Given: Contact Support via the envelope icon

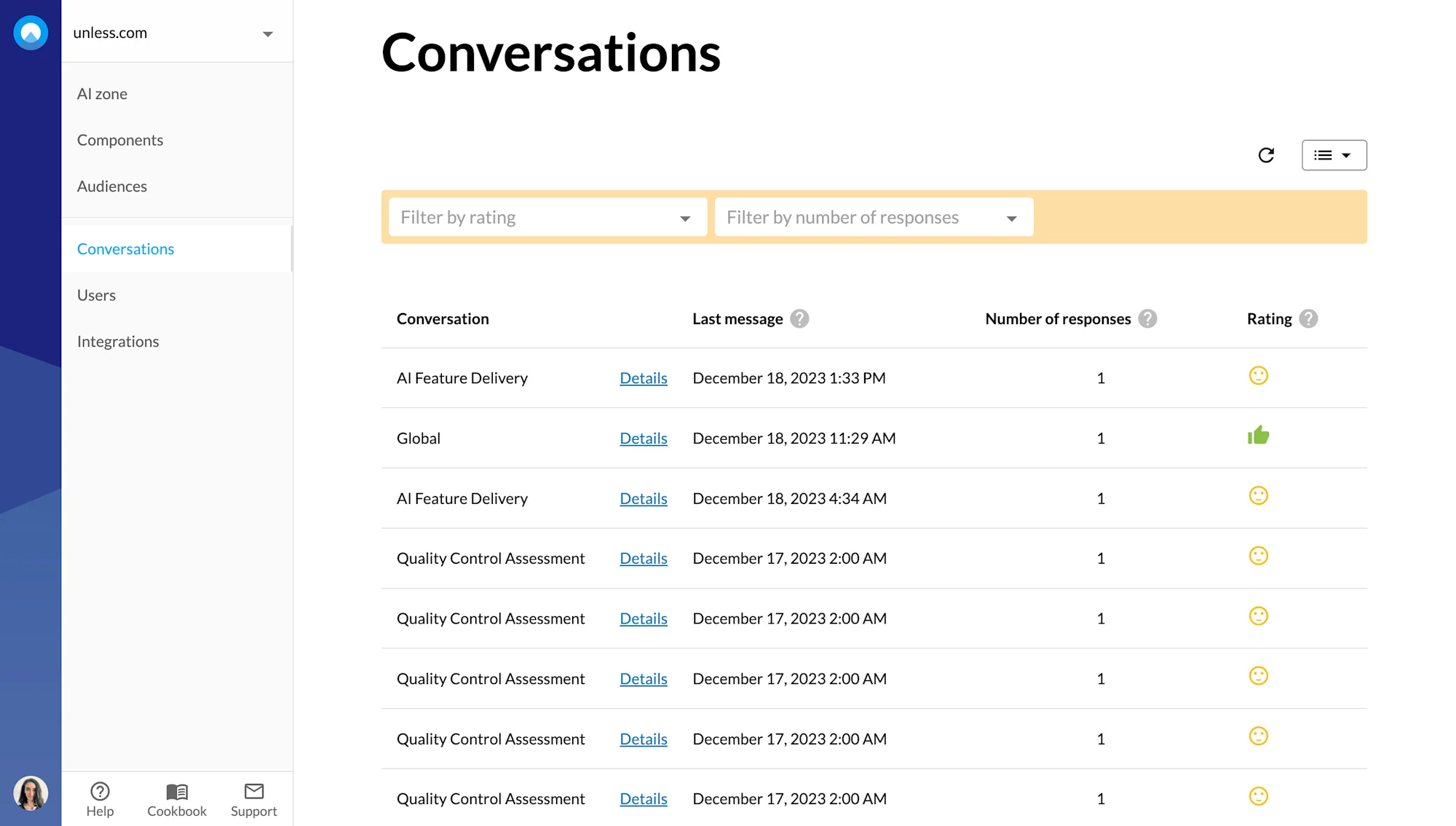Looking at the screenshot, I should click(x=253, y=790).
